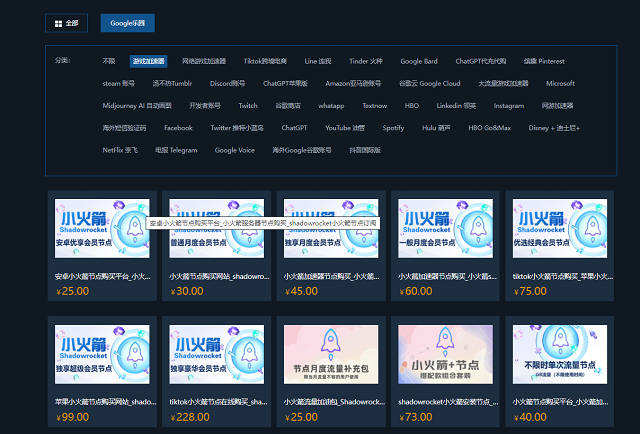640x434 pixels.
Task: Open the 谷歌商店 category
Action: click(x=288, y=106)
